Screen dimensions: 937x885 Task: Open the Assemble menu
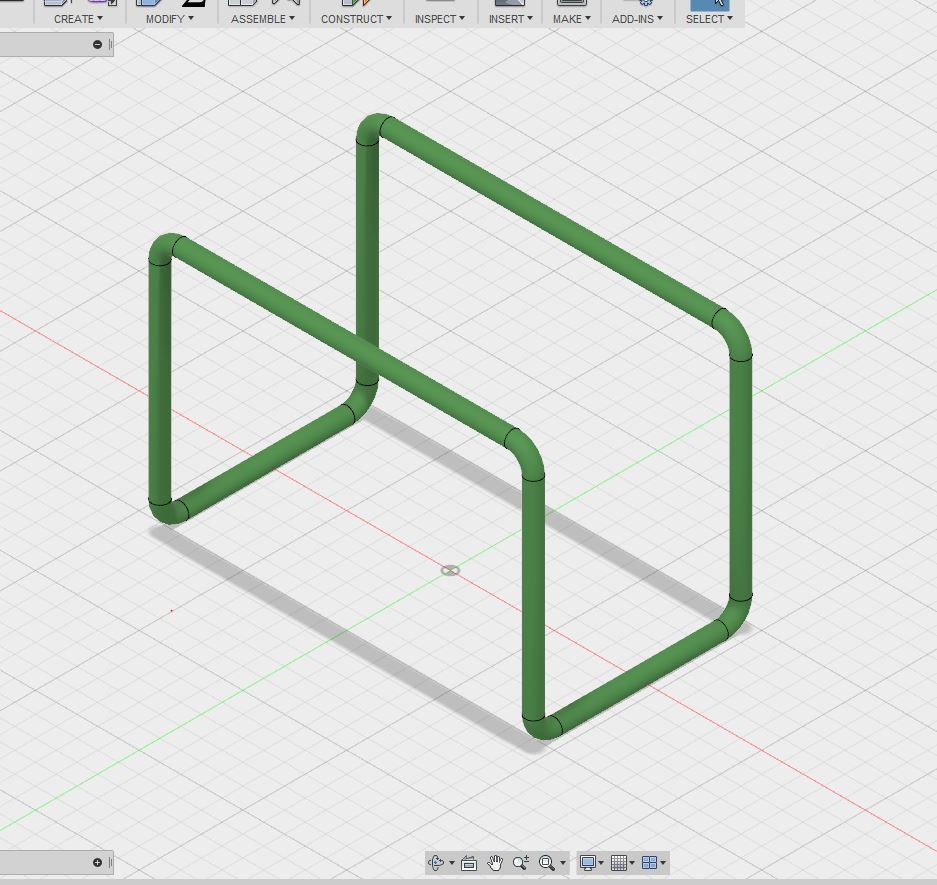[x=263, y=19]
